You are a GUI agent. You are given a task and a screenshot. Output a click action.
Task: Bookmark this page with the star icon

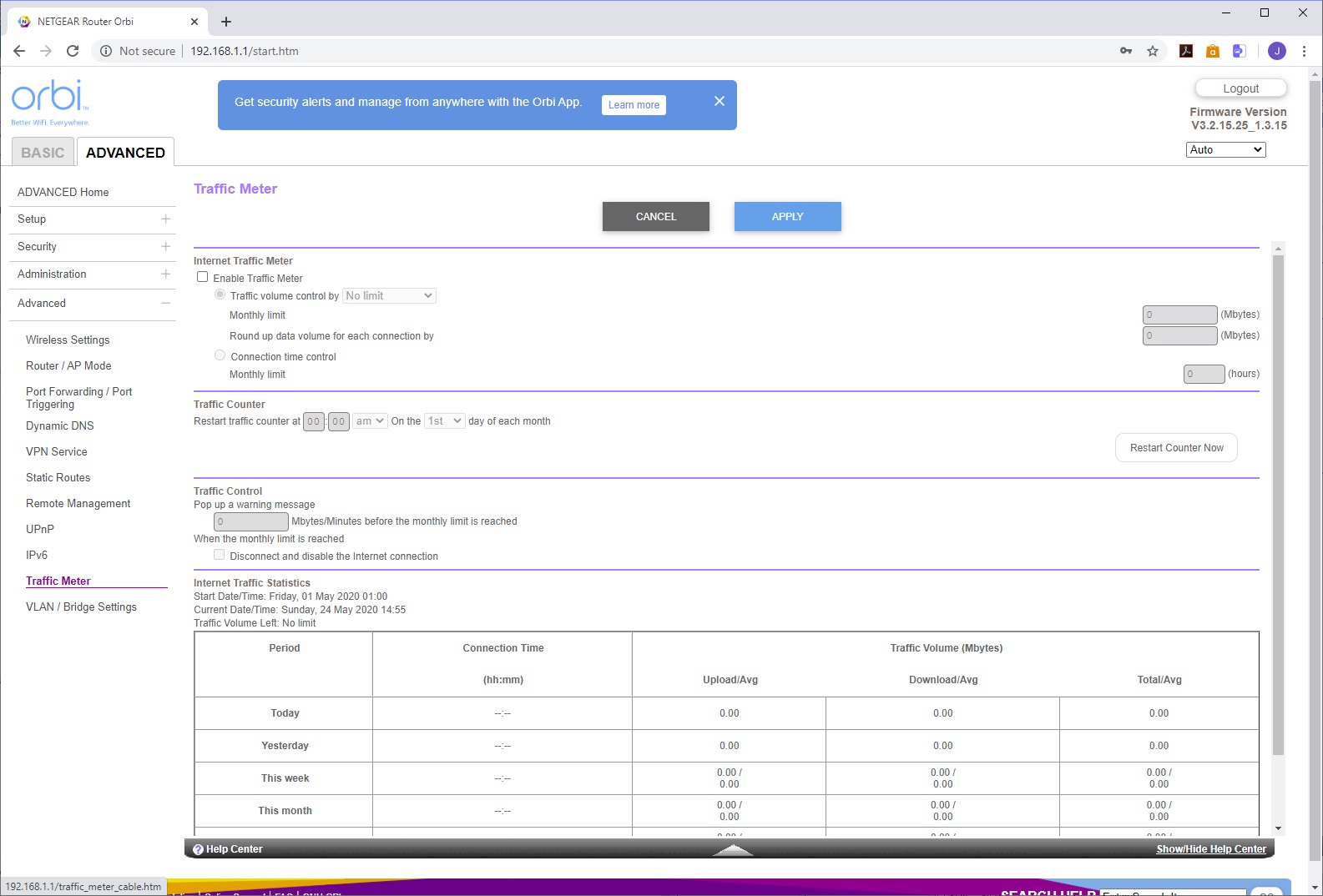click(1153, 51)
